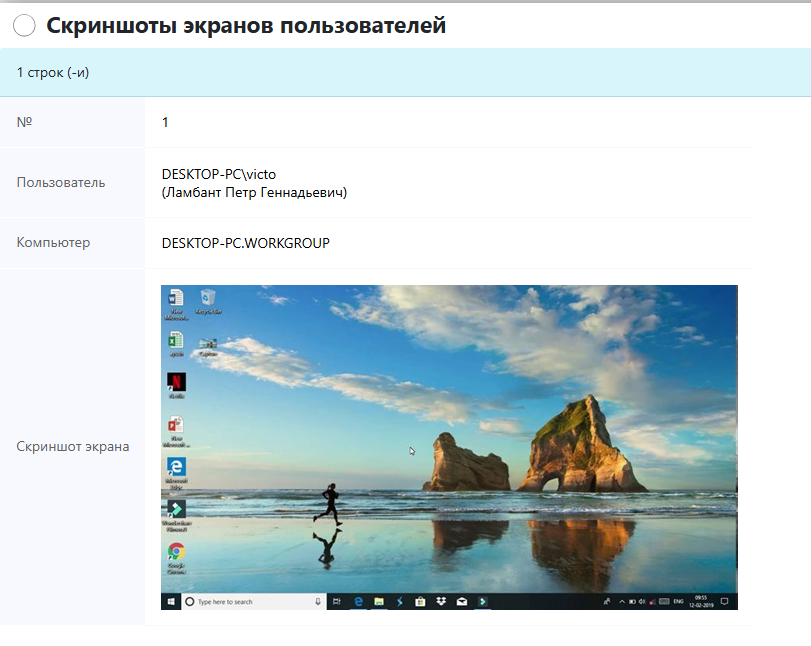Open the PowerPoint file desktop icon
811x646 pixels.
click(x=176, y=427)
